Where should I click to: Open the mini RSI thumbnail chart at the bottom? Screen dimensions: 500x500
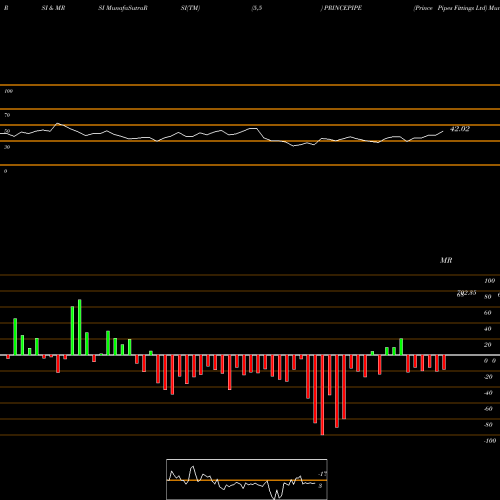click(247, 479)
